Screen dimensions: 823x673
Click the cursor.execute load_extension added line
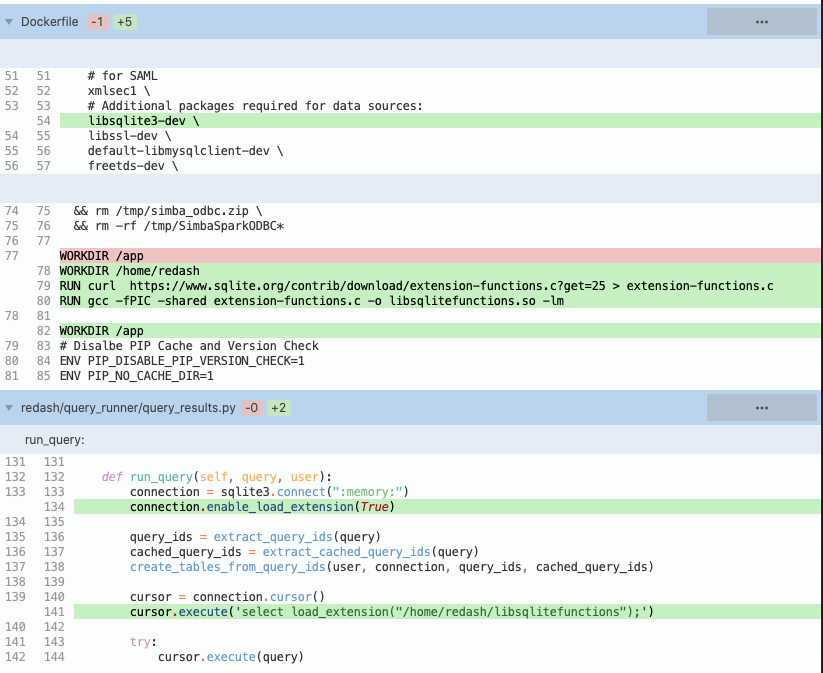[x=447, y=612]
